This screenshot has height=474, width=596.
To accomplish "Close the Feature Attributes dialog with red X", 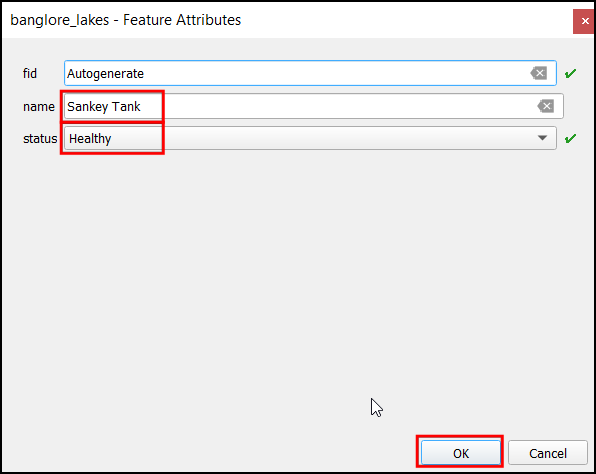I will click(584, 21).
